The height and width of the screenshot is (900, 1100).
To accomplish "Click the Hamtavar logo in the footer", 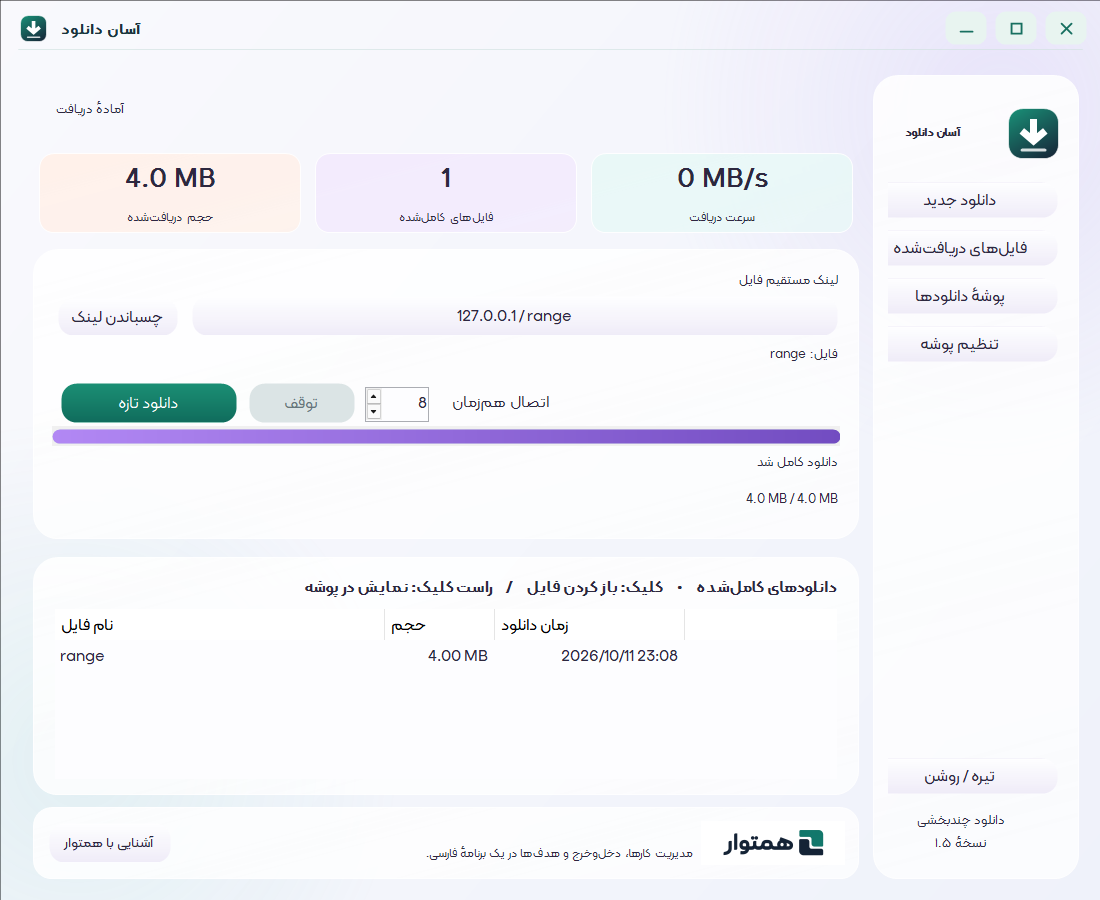I will pyautogui.click(x=774, y=842).
